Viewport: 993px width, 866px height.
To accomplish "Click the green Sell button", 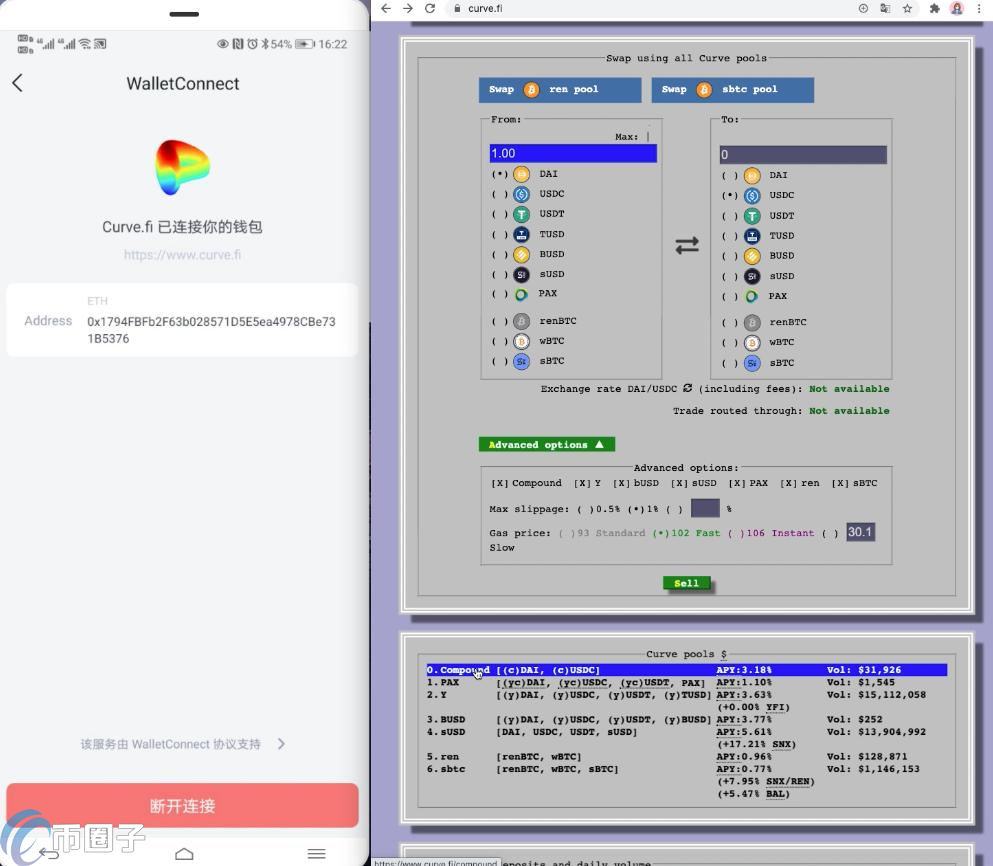I will coord(686,583).
